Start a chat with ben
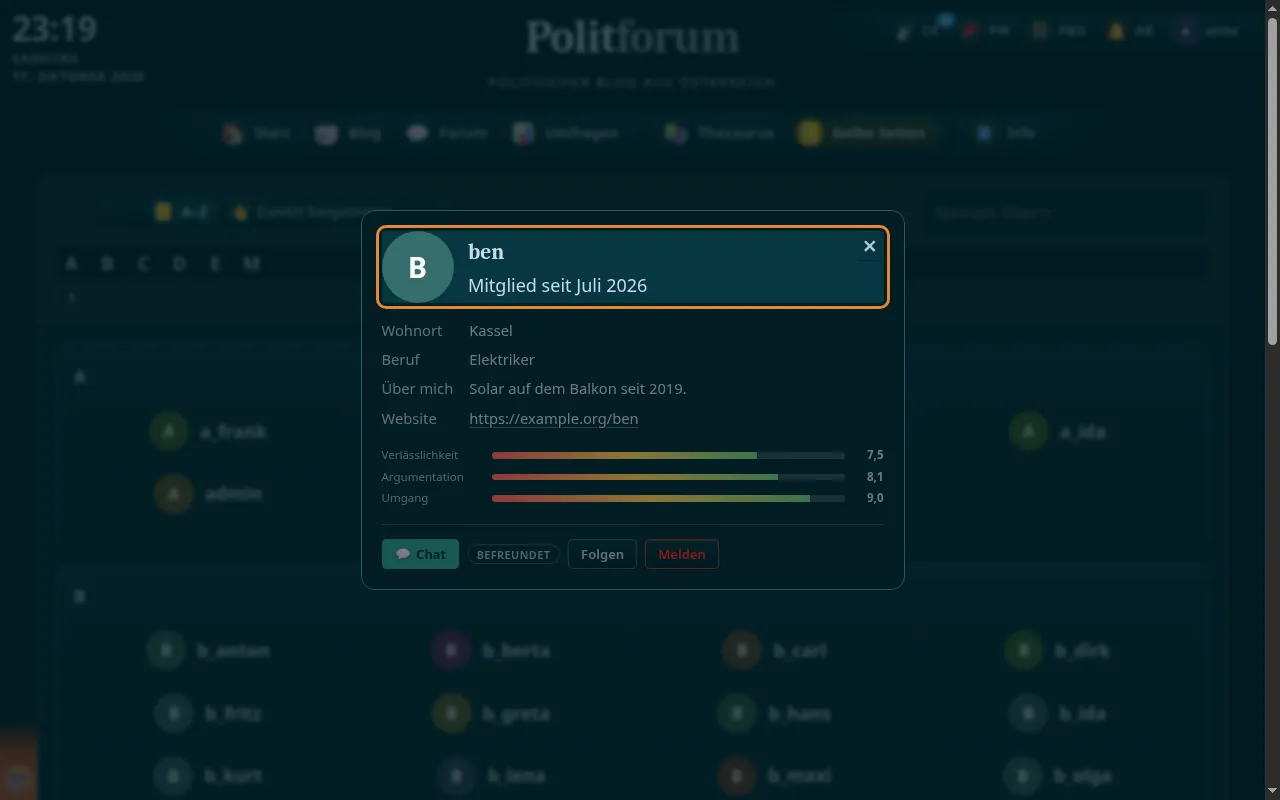The width and height of the screenshot is (1280, 800). (420, 554)
